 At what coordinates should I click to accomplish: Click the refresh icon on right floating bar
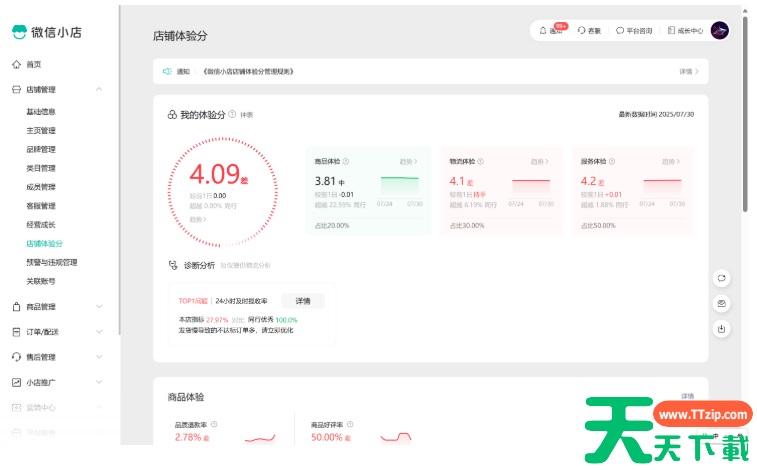point(721,278)
